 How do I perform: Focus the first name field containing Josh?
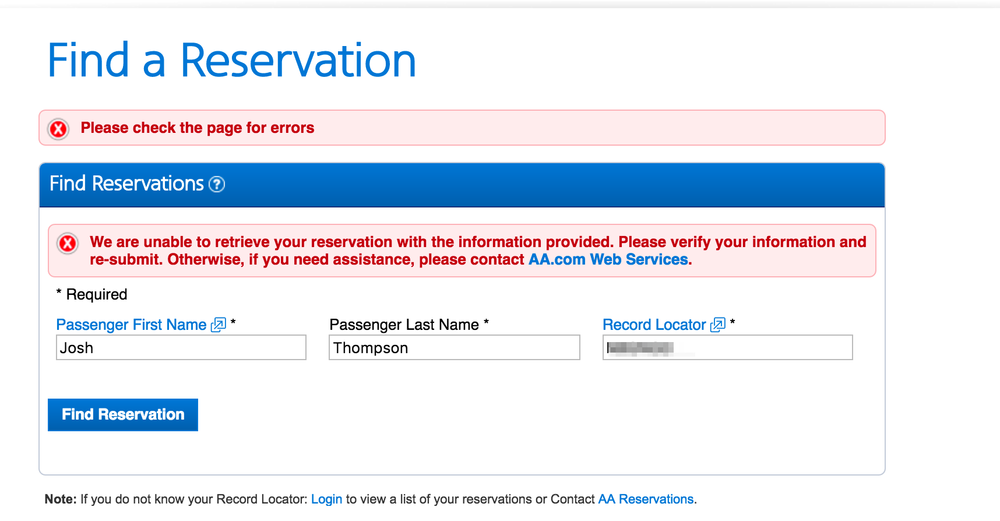[181, 348]
